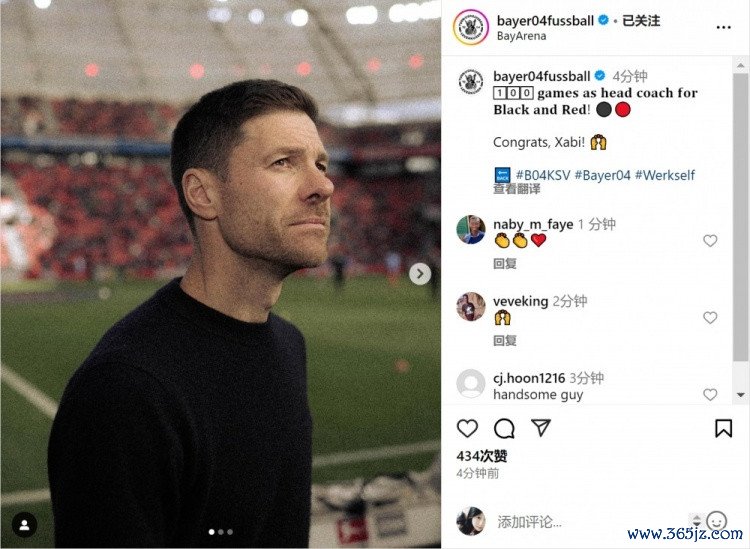Open bayer04fussball profile avatar in header

point(471,27)
